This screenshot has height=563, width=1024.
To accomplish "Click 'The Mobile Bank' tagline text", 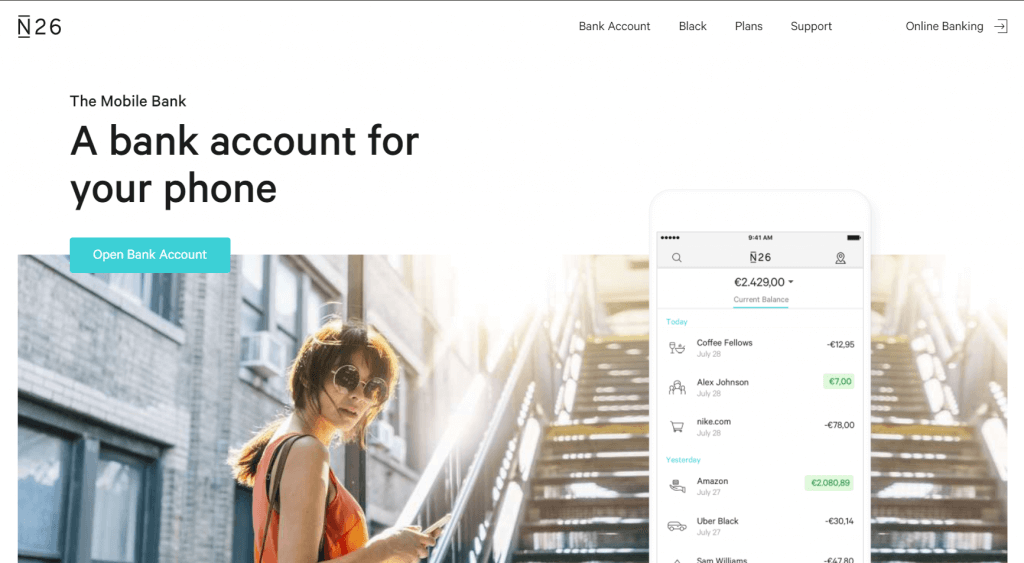I will tap(128, 101).
